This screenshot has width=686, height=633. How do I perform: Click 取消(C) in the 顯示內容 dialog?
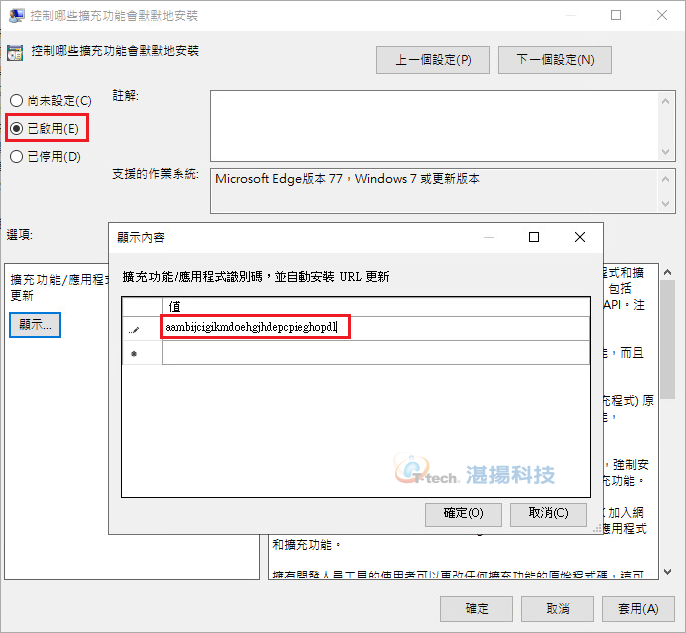pos(548,513)
